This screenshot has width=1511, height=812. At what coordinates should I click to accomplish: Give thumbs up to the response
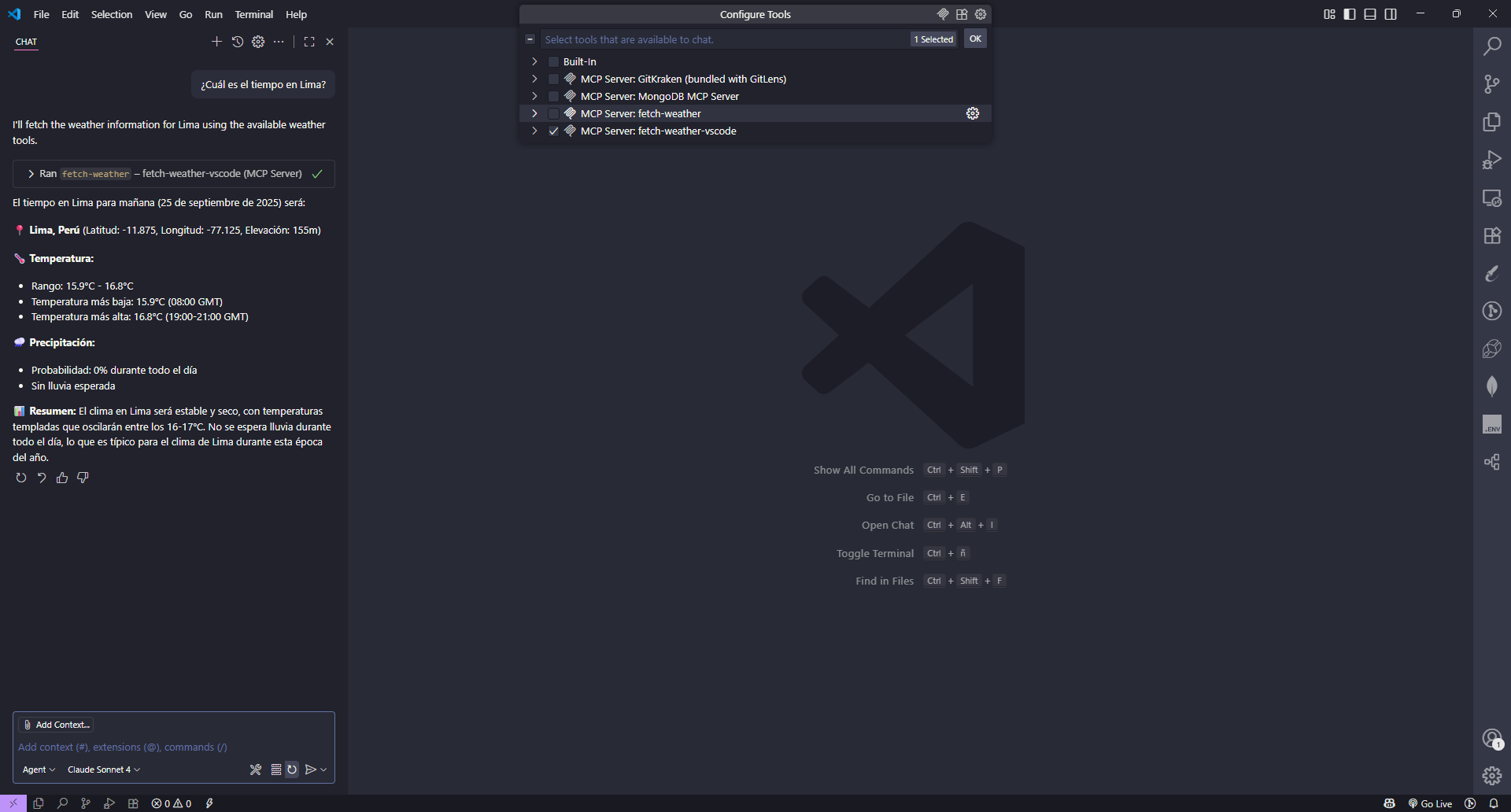click(x=62, y=478)
